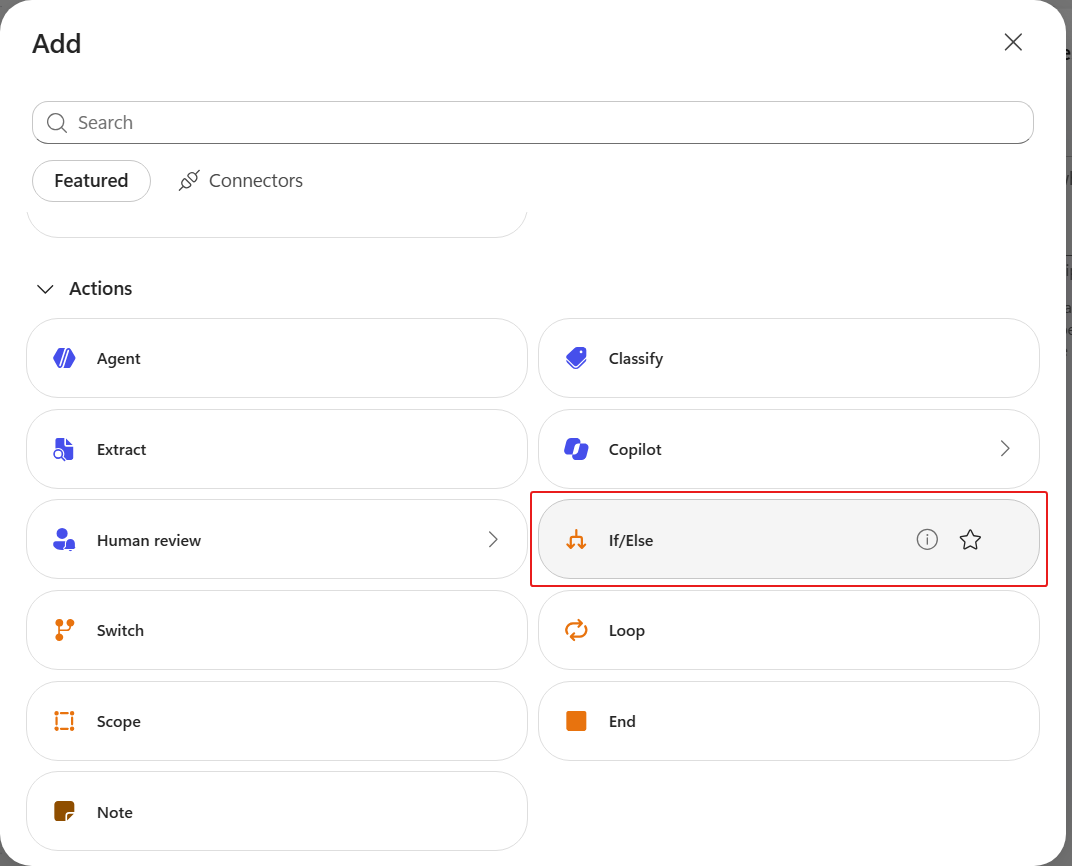Favorite the If/Else action with star

[970, 540]
